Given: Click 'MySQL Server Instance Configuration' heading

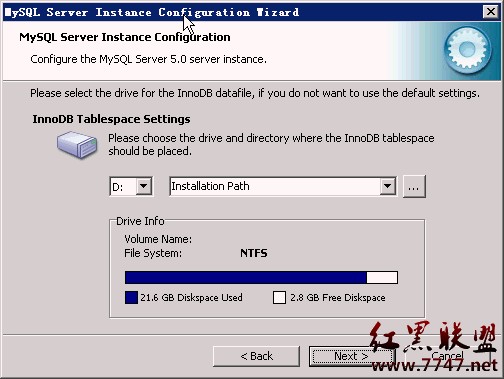Looking at the screenshot, I should (125, 37).
